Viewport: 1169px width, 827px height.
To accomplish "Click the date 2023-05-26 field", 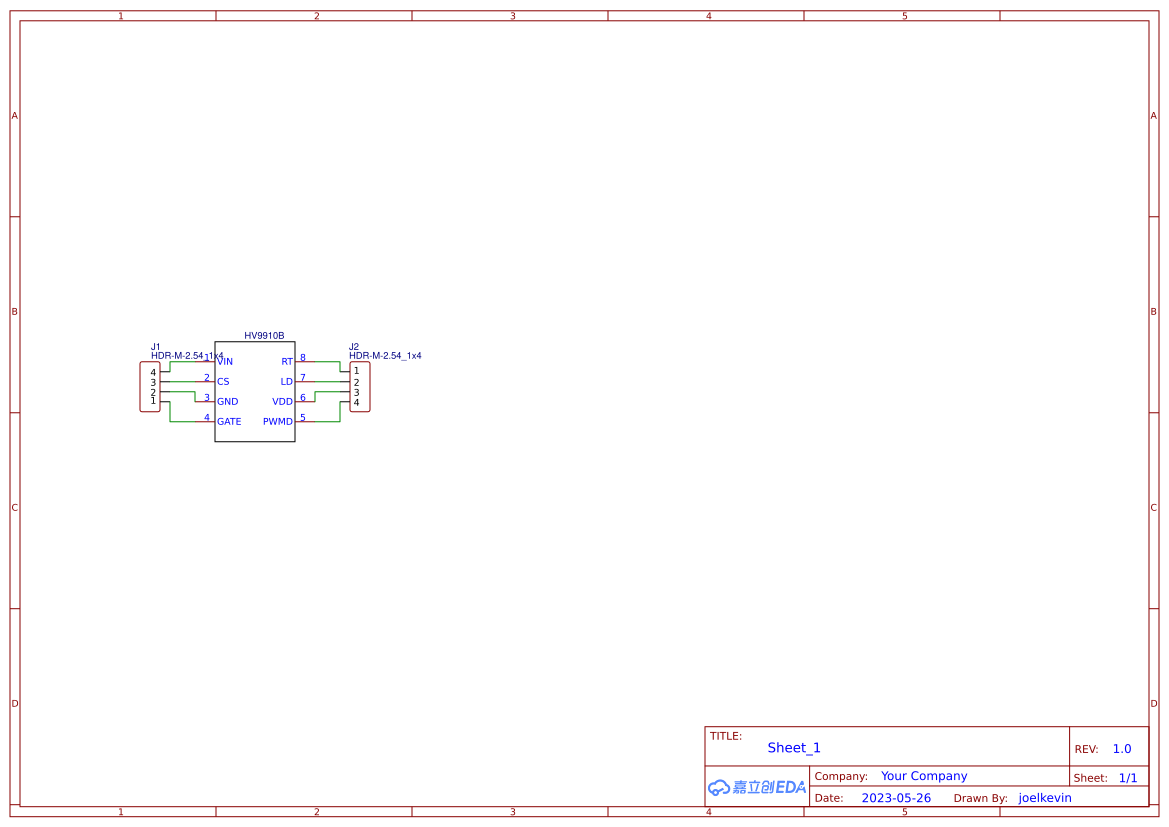I will [x=896, y=797].
